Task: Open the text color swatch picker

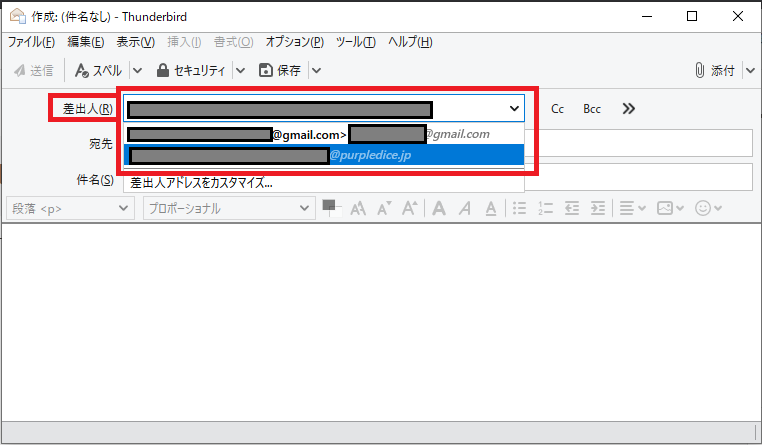Action: point(332,208)
